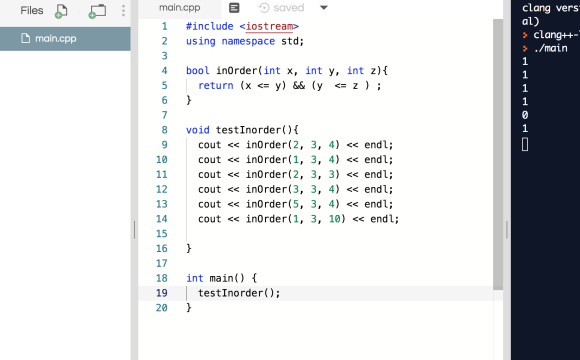This screenshot has height=360, width=580.
Task: Click line number 19 in the gutter
Action: (x=162, y=293)
